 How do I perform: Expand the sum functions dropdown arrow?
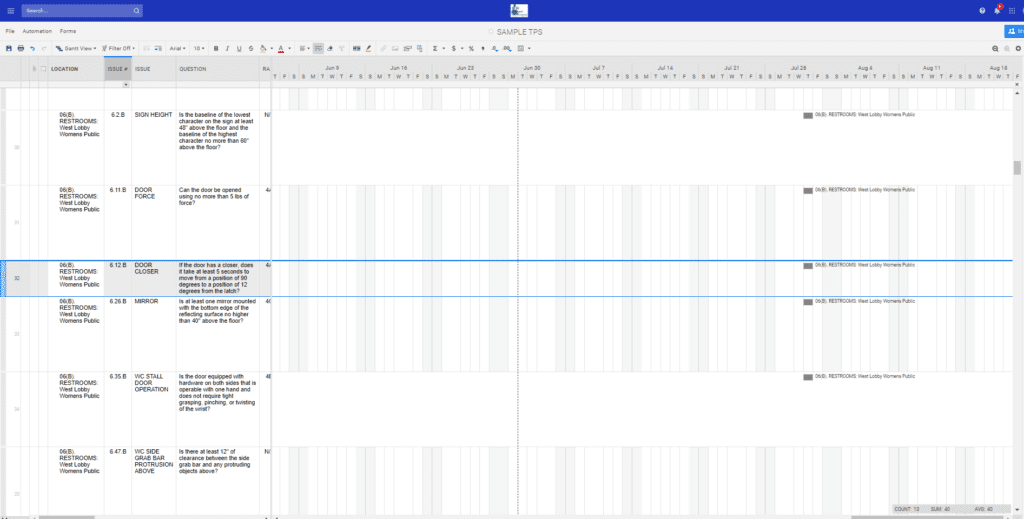(x=443, y=48)
